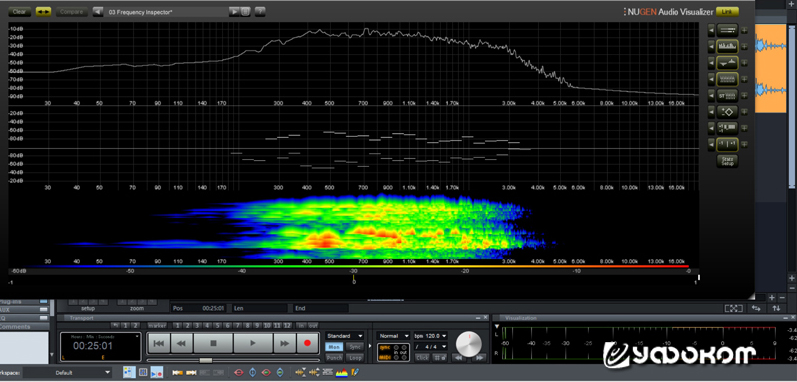Select the spectrogram view icon
The height and width of the screenshot is (382, 797).
click(727, 79)
